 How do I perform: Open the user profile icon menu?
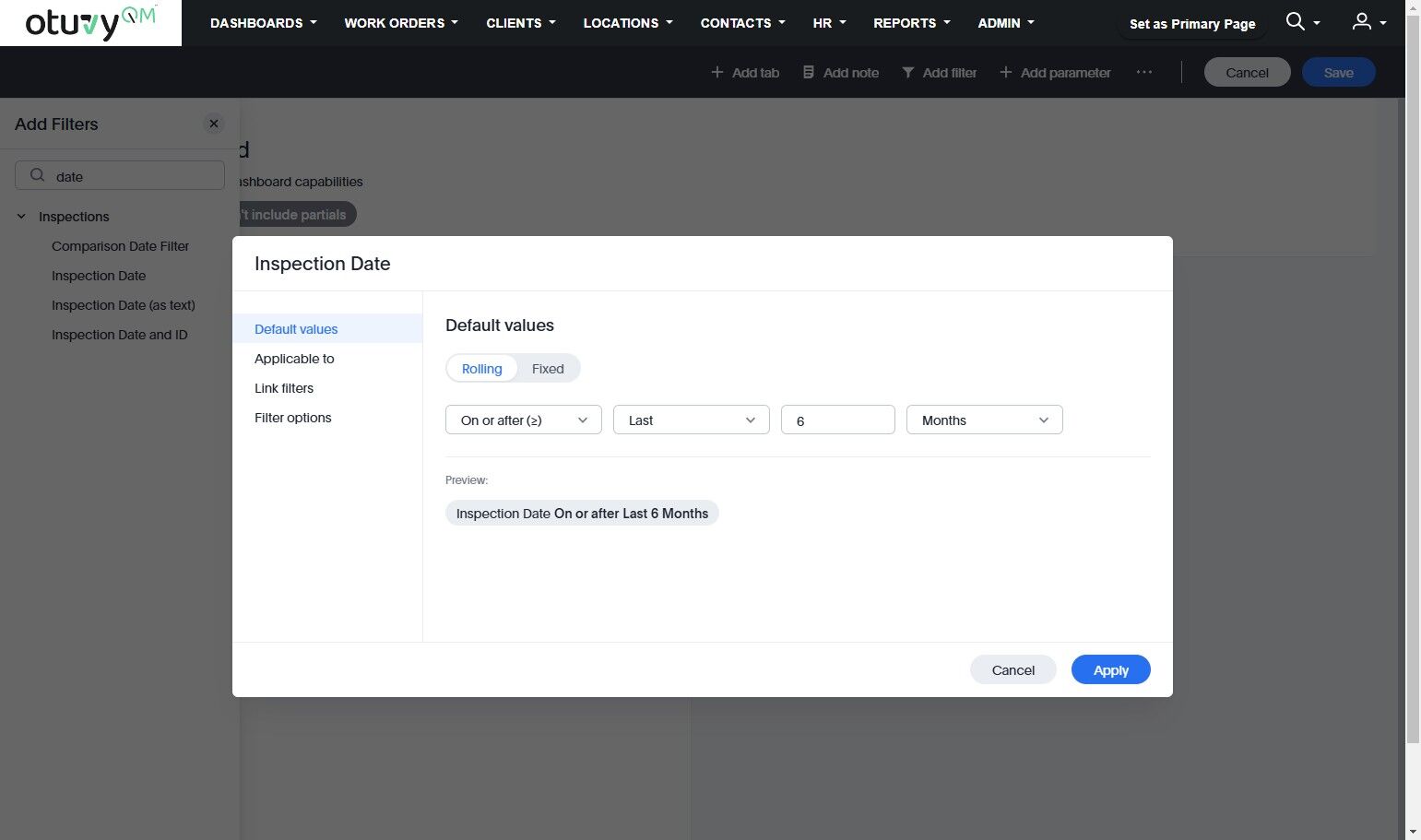[x=1361, y=21]
